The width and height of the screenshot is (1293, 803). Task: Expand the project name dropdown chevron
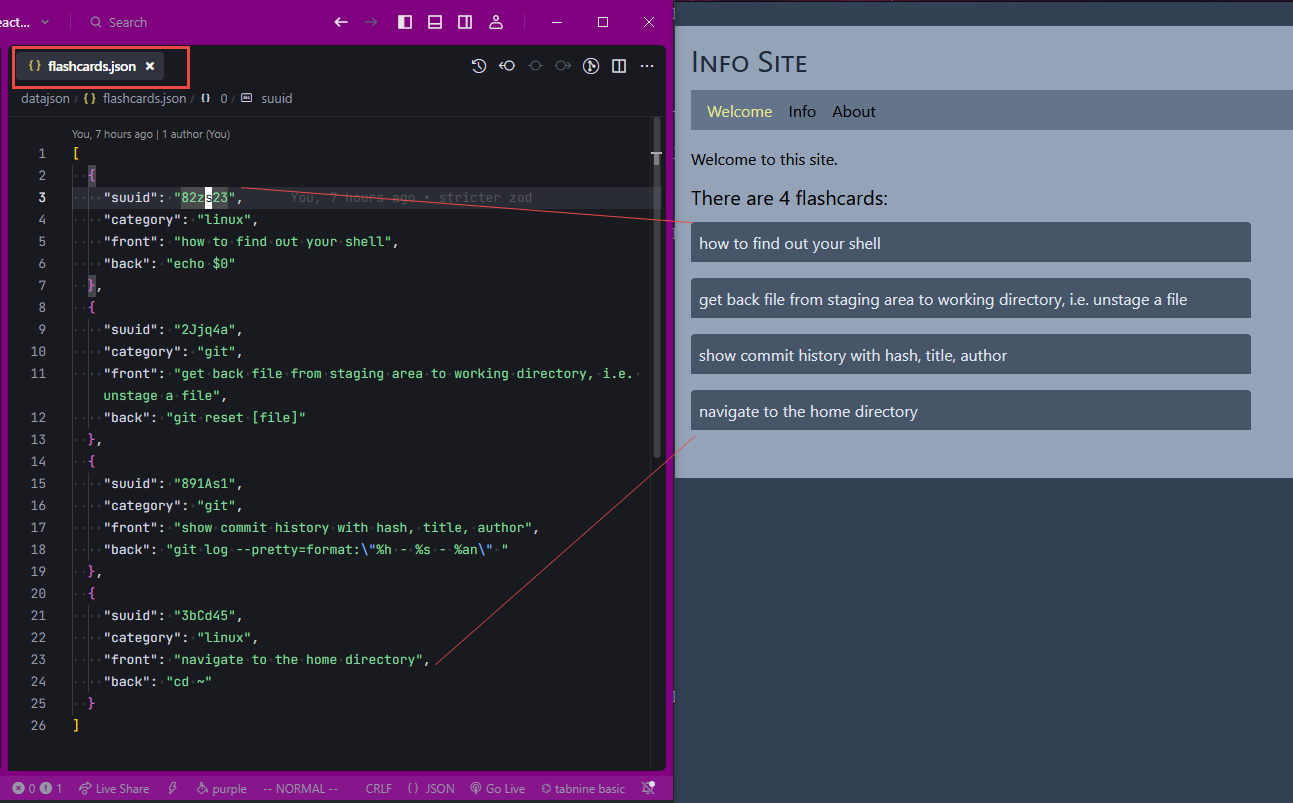tap(44, 22)
